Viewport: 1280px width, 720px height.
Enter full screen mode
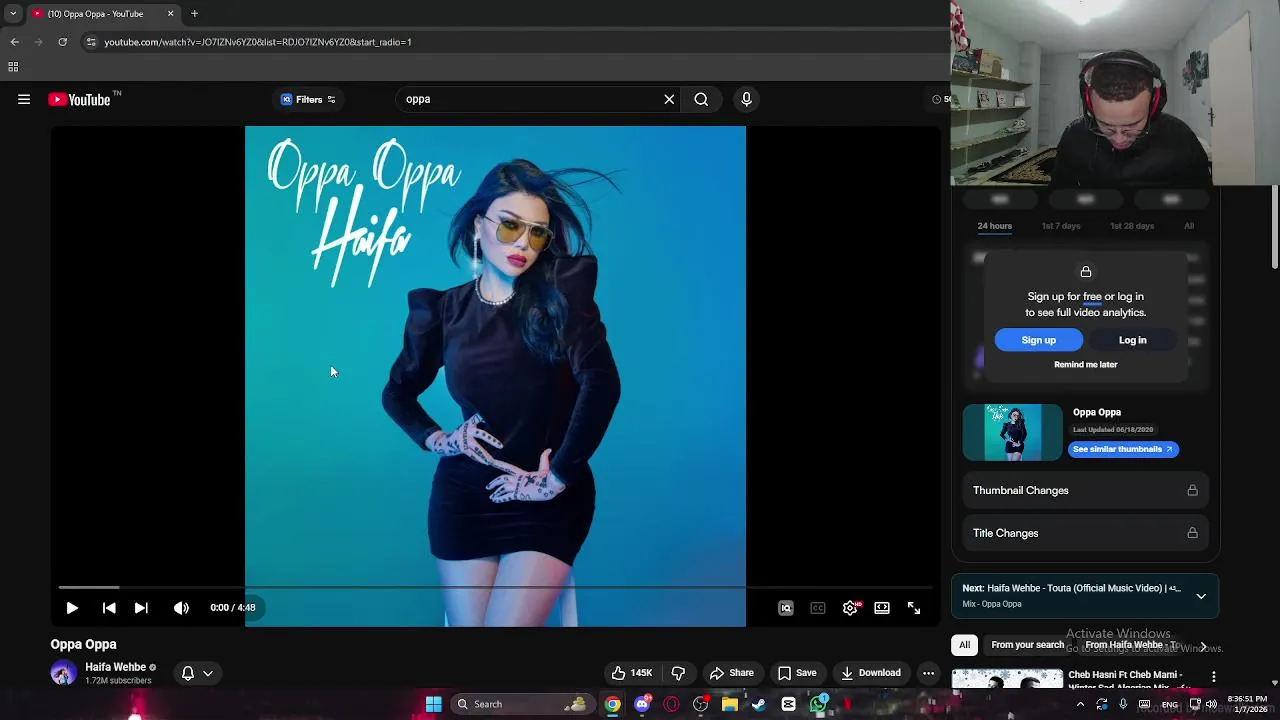click(914, 608)
